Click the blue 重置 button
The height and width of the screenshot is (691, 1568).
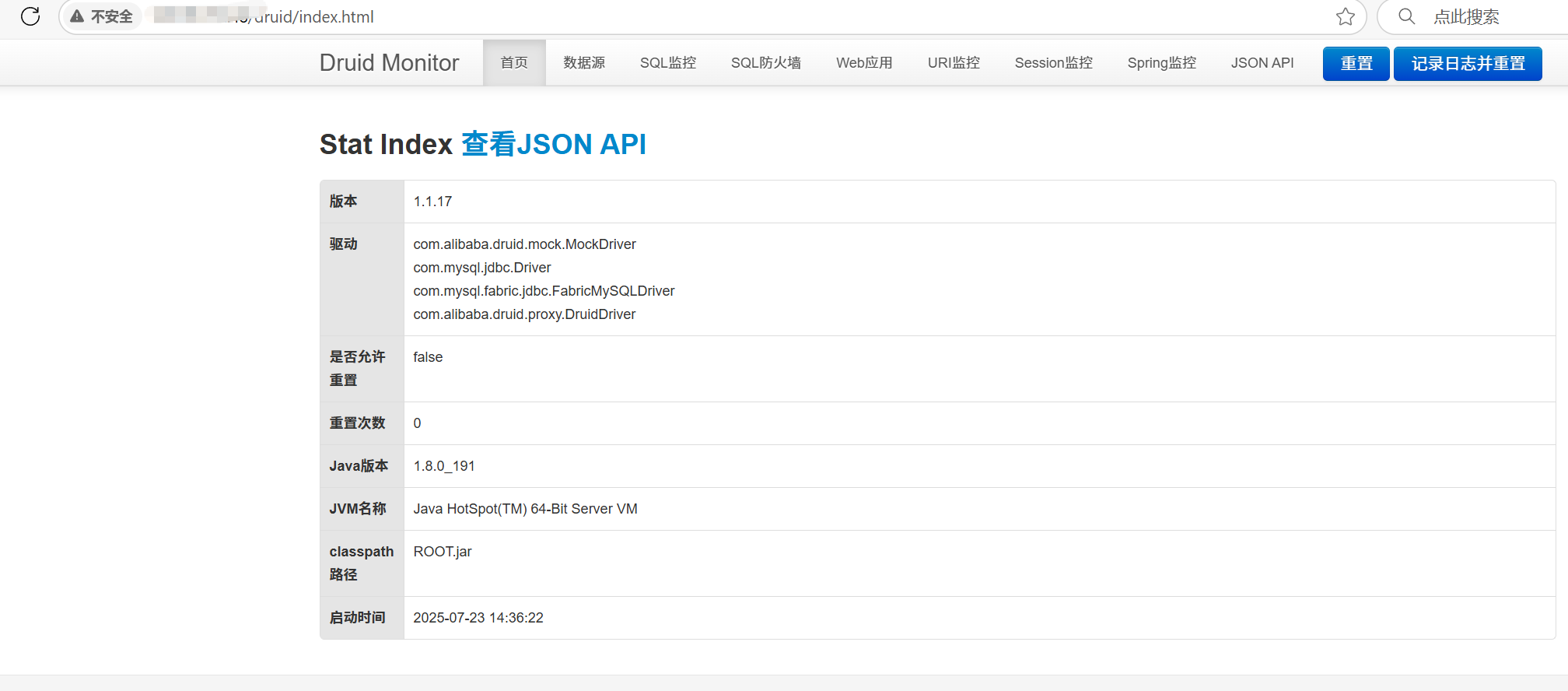[x=1356, y=64]
